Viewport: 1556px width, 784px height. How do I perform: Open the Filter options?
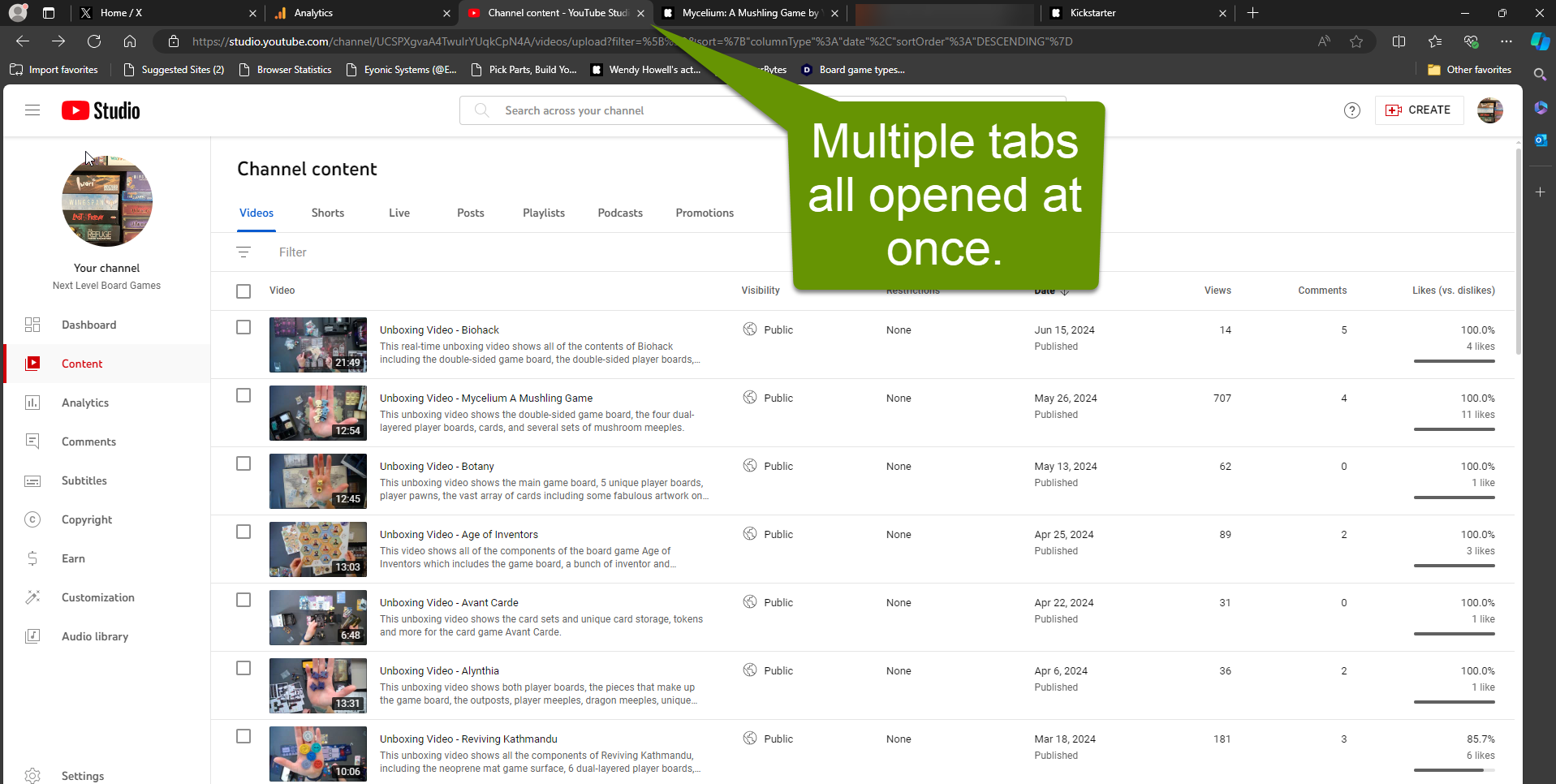click(292, 252)
